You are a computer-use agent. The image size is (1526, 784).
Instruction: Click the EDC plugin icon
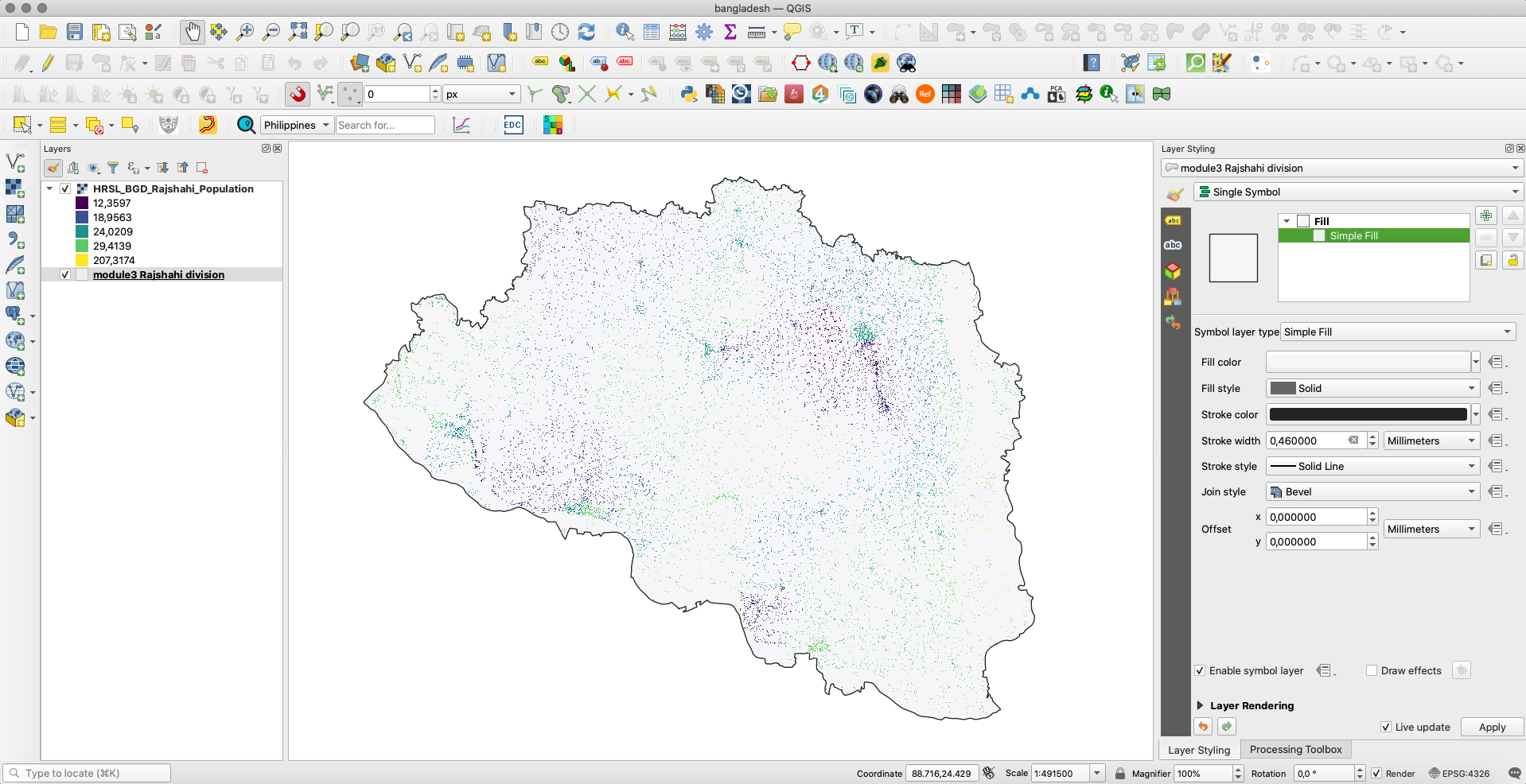point(513,125)
